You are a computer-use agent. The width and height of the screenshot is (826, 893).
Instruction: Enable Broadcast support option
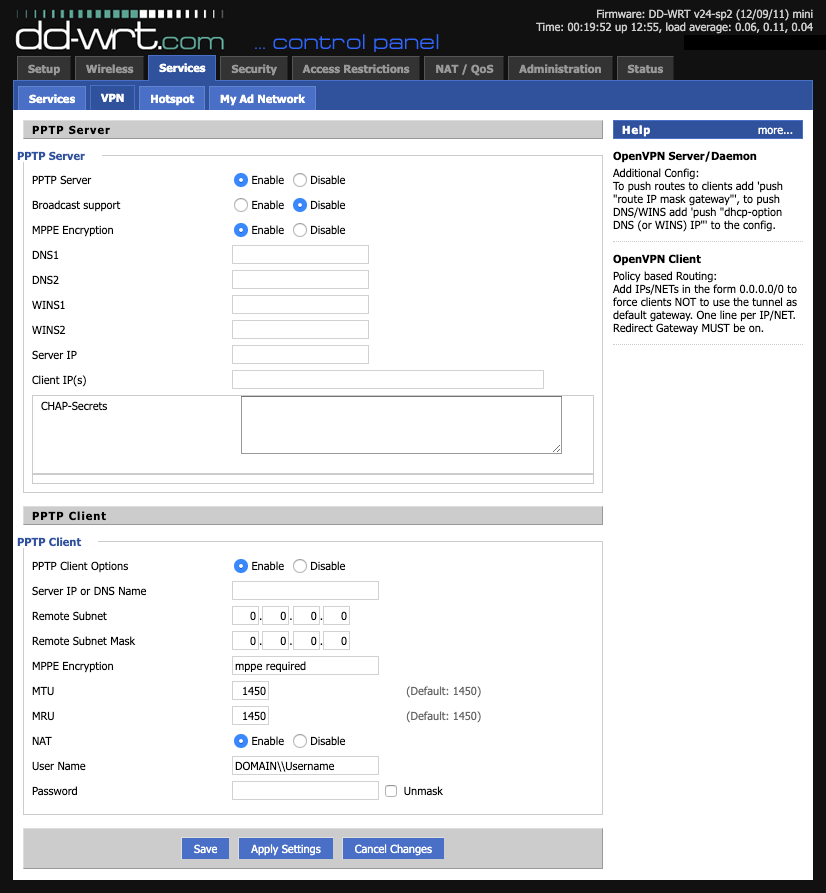click(x=241, y=205)
